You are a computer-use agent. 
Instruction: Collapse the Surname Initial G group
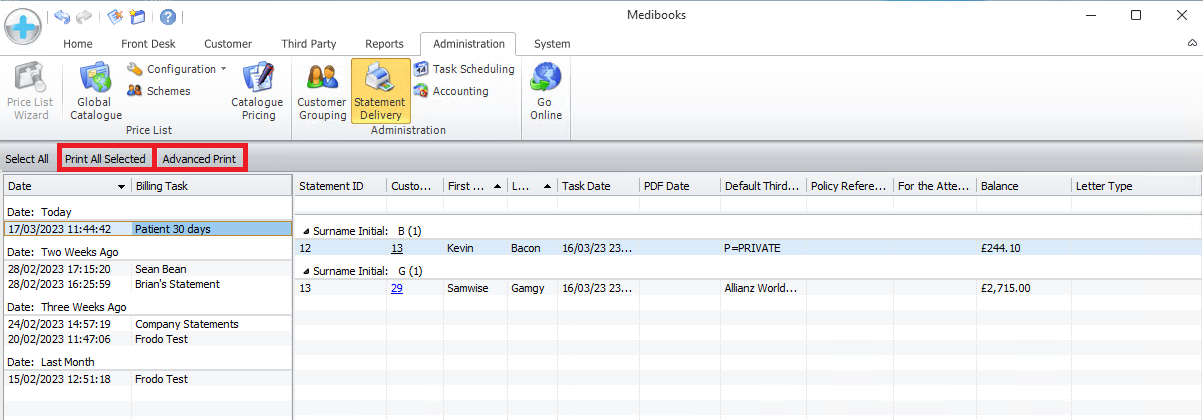point(306,272)
